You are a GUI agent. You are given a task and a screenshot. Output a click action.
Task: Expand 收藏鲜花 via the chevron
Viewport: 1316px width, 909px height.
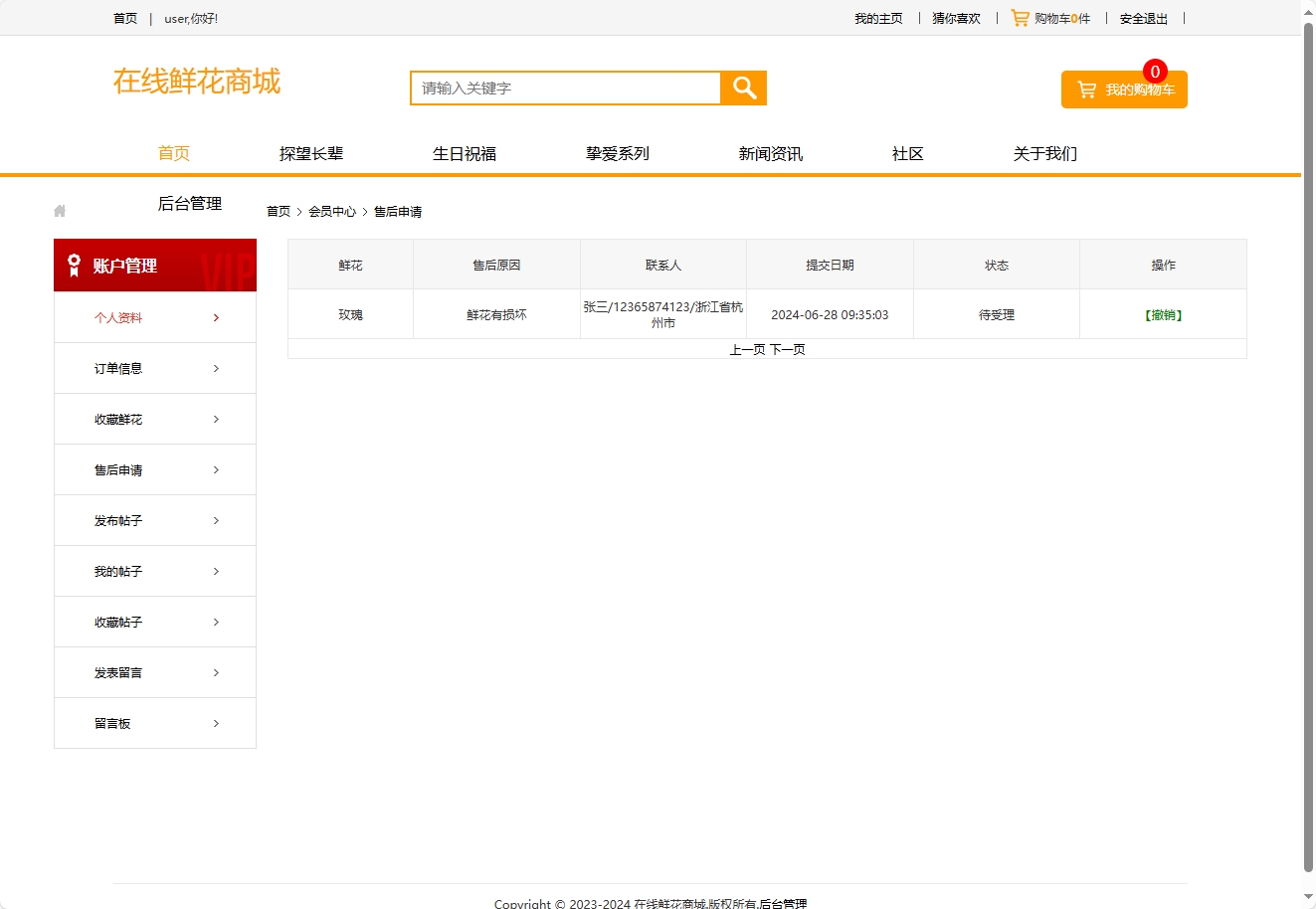[216, 419]
